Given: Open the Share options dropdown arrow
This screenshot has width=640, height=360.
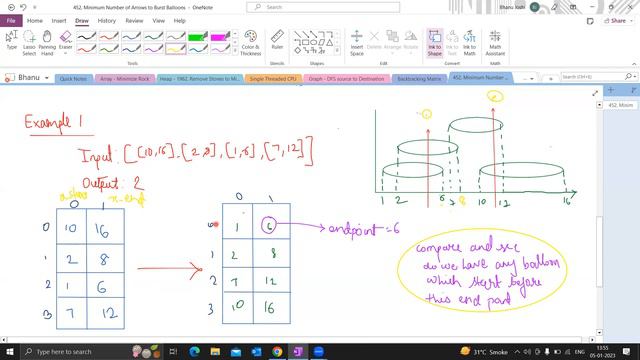Looking at the screenshot, I should point(632,21).
